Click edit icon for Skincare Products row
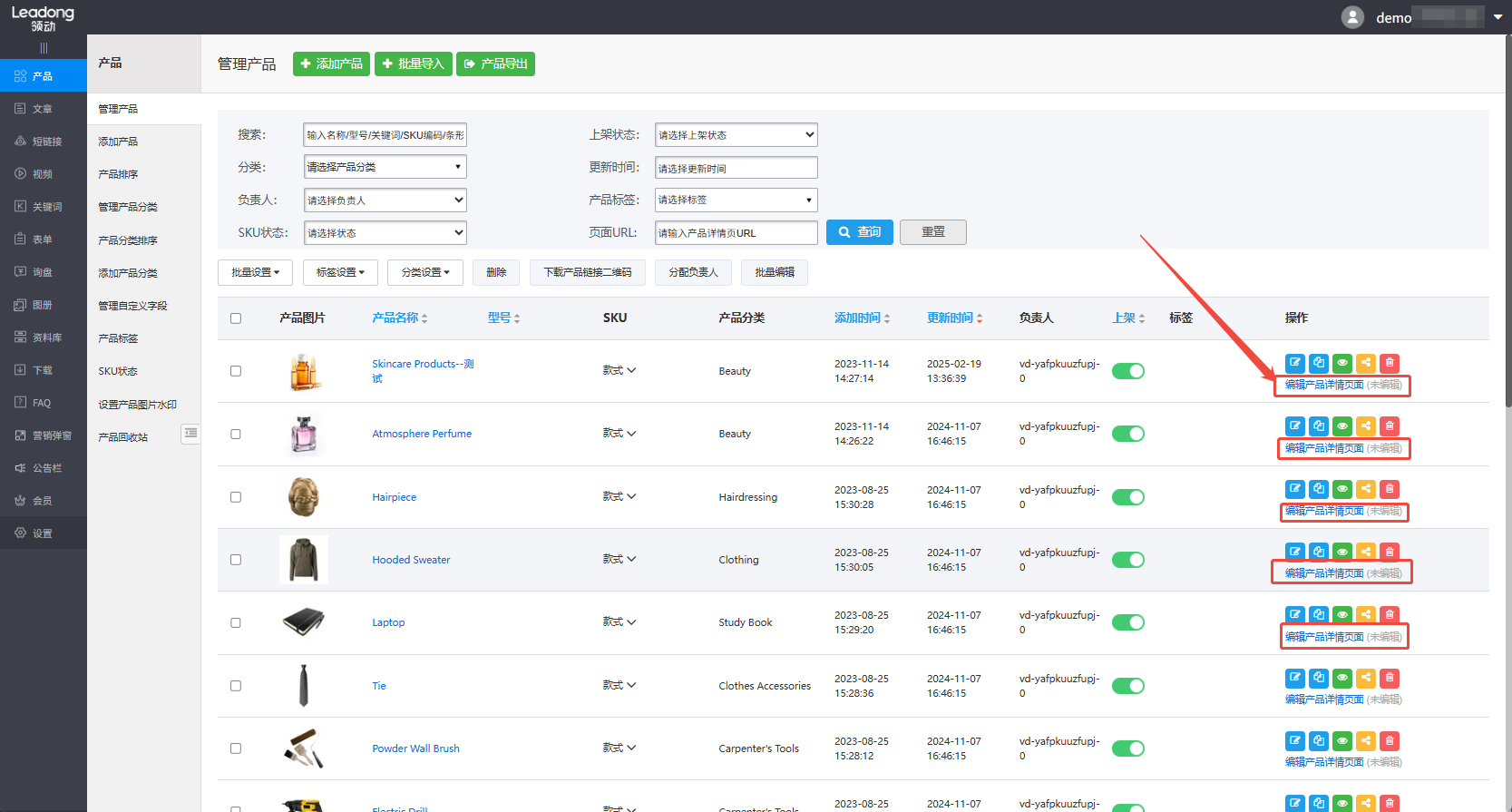Image resolution: width=1512 pixels, height=812 pixels. pyautogui.click(x=1295, y=363)
